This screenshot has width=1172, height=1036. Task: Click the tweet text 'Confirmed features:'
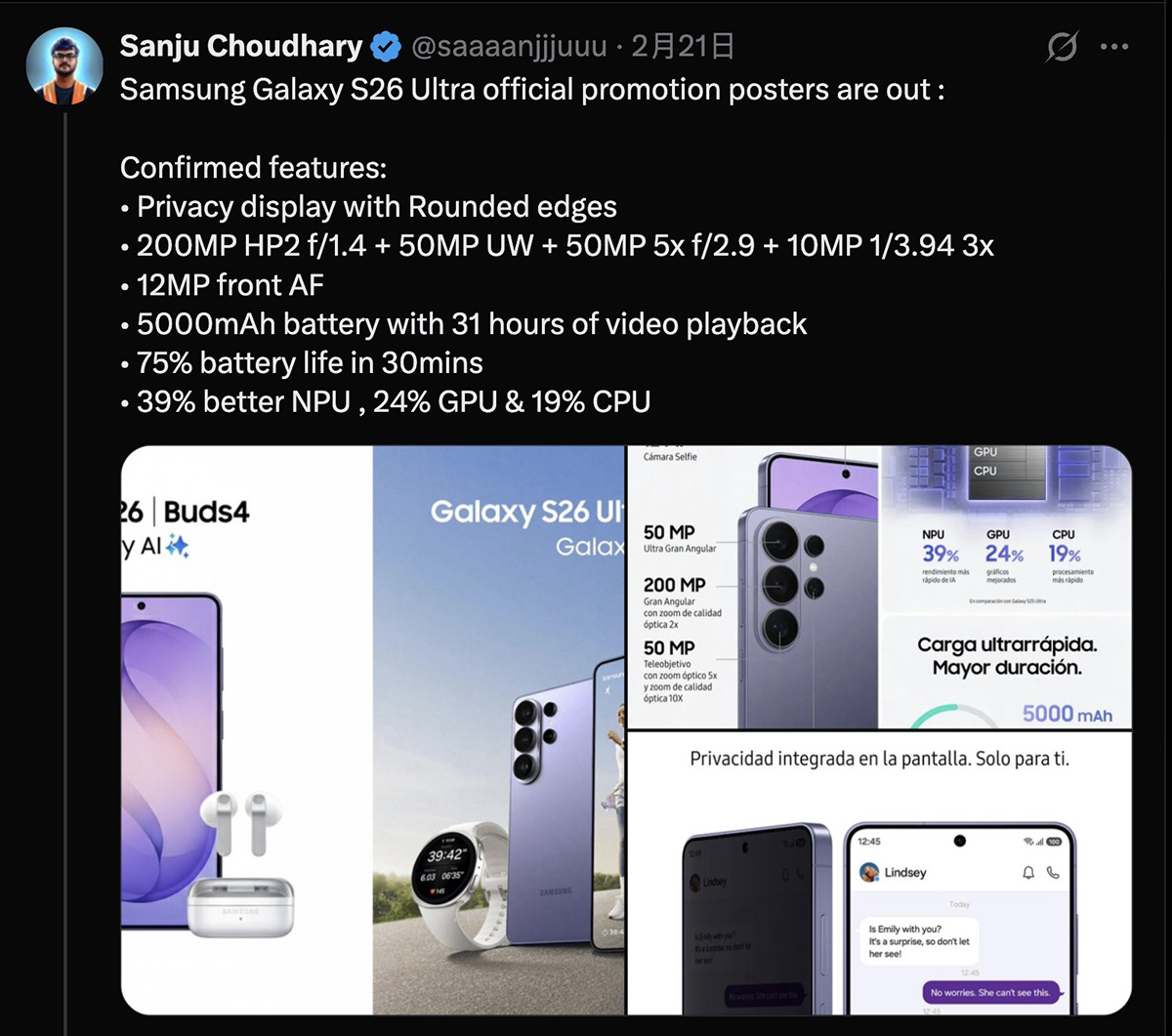point(254,168)
